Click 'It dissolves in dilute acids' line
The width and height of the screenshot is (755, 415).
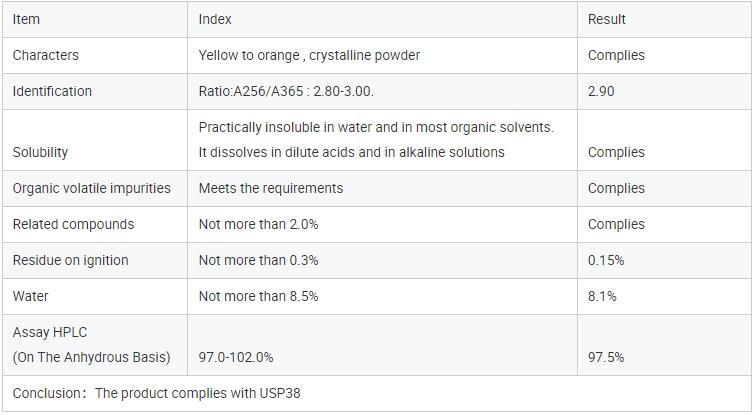[x=351, y=152]
